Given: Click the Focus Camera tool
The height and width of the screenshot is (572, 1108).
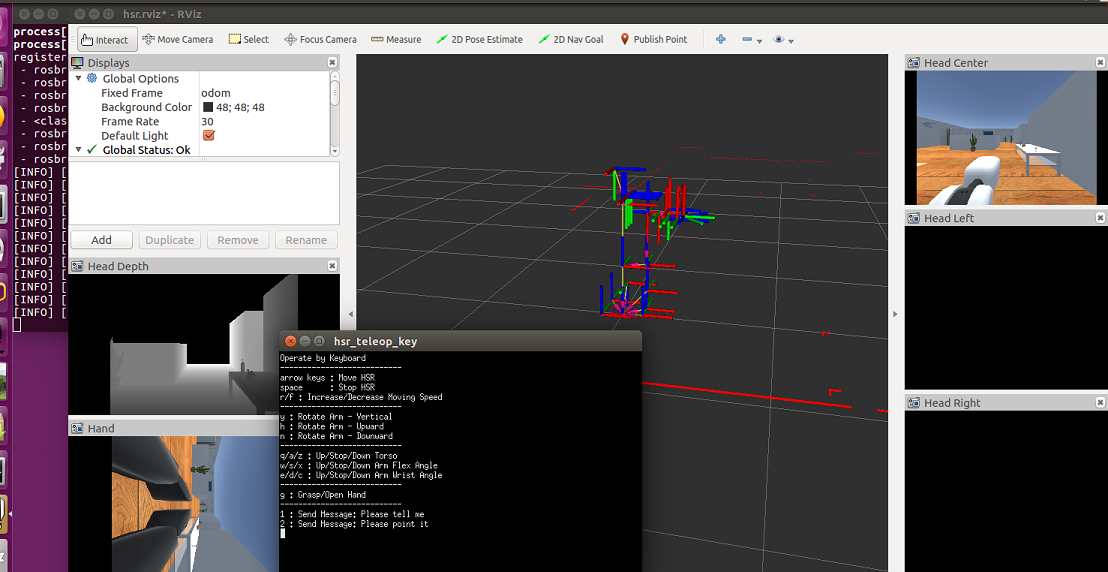Looking at the screenshot, I should (x=320, y=40).
